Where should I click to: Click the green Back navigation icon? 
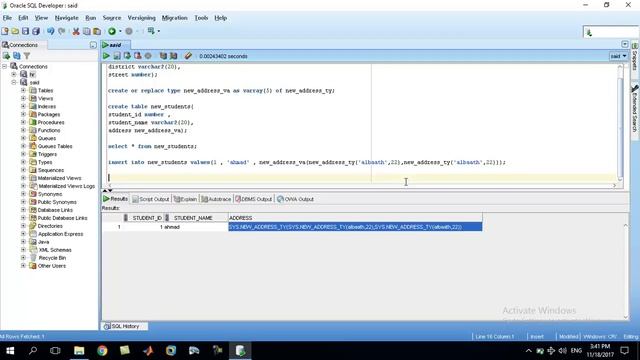112,31
